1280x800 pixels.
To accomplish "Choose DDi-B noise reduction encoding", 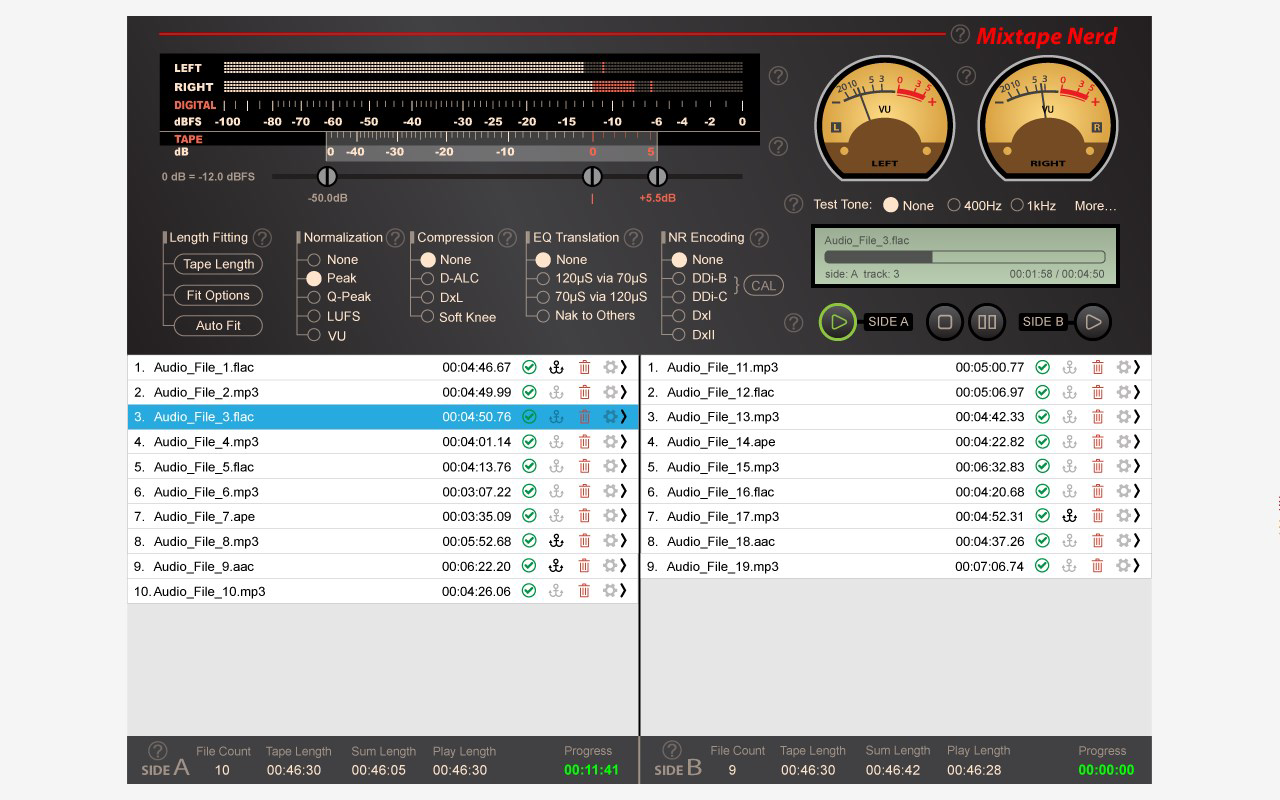I will coord(679,278).
